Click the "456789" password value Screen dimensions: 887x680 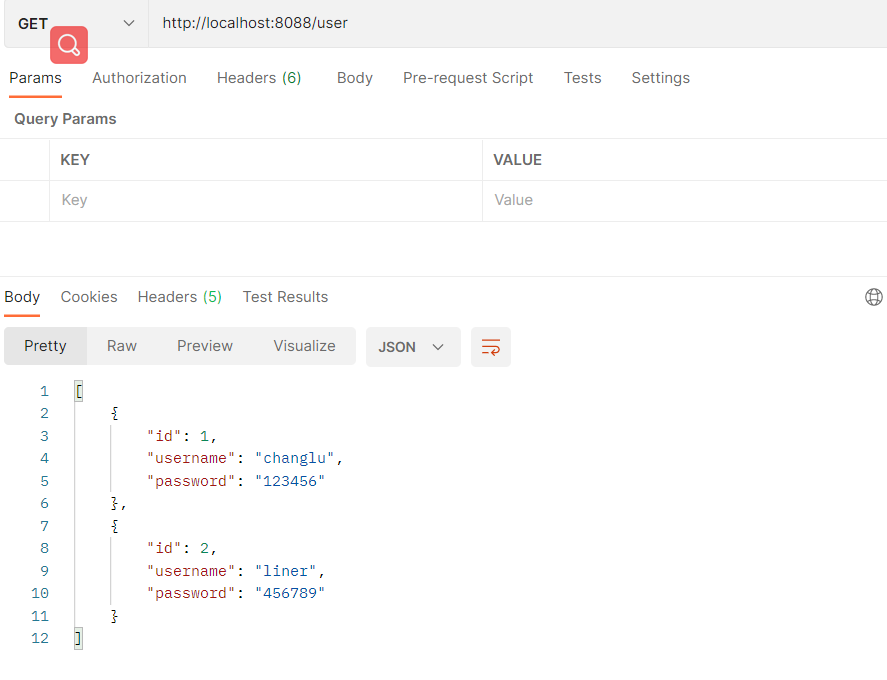tap(290, 593)
